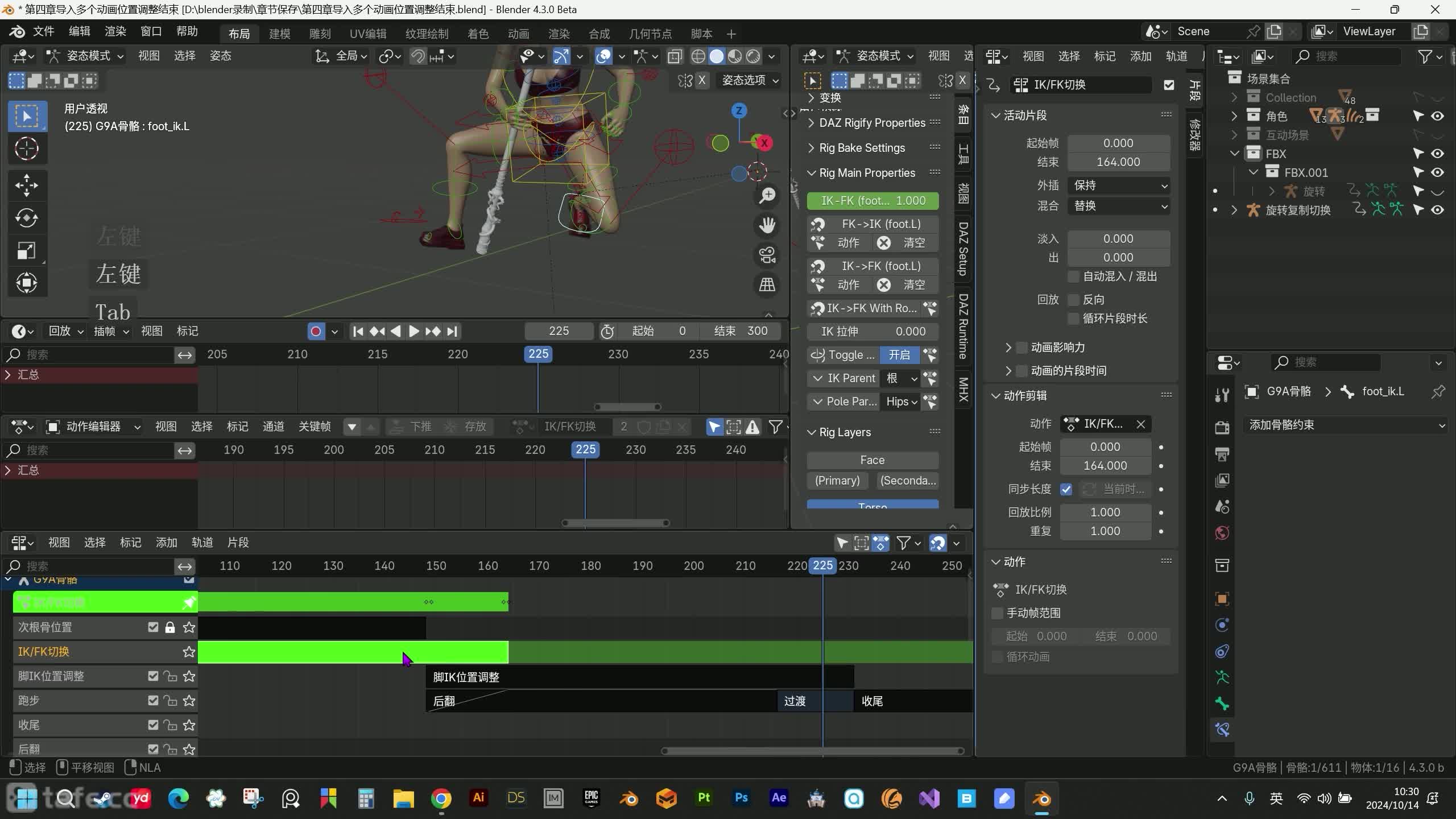1456x819 pixels.
Task: Play the animation in reverse
Action: [396, 331]
